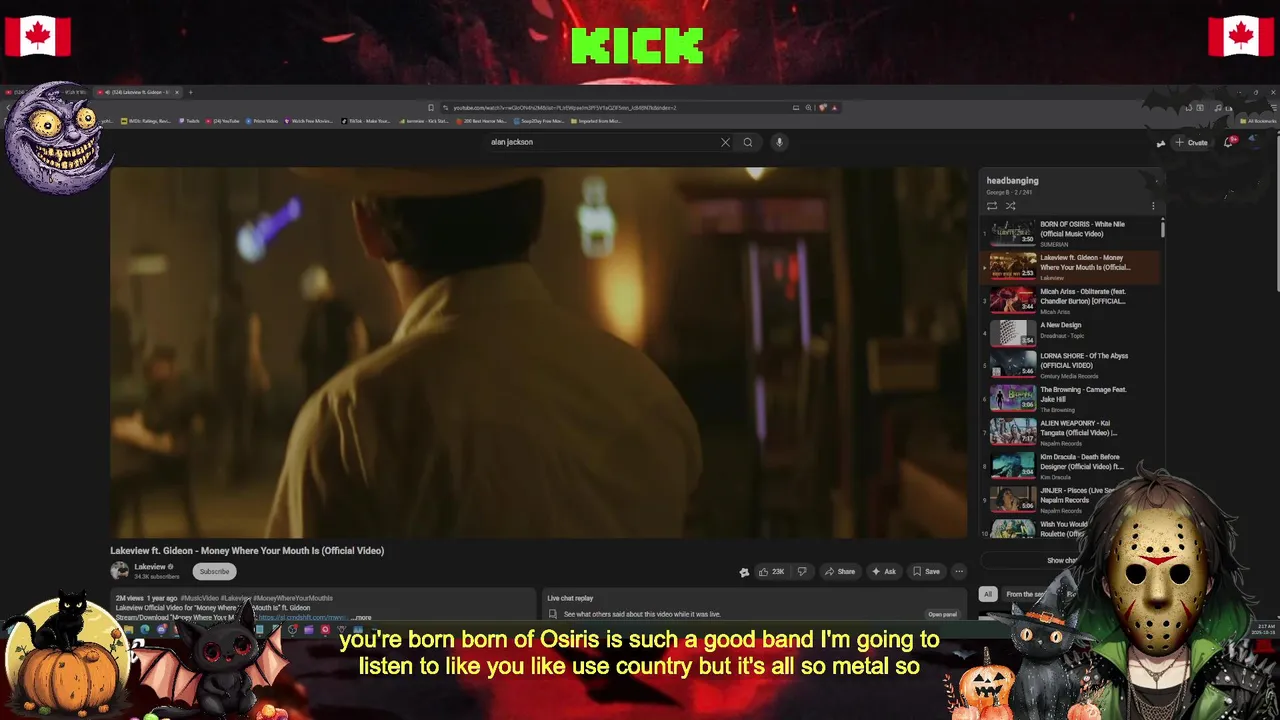Select Micah Ariss Obliterate playlist entry
Image resolution: width=1280 pixels, height=720 pixels.
[1070, 300]
